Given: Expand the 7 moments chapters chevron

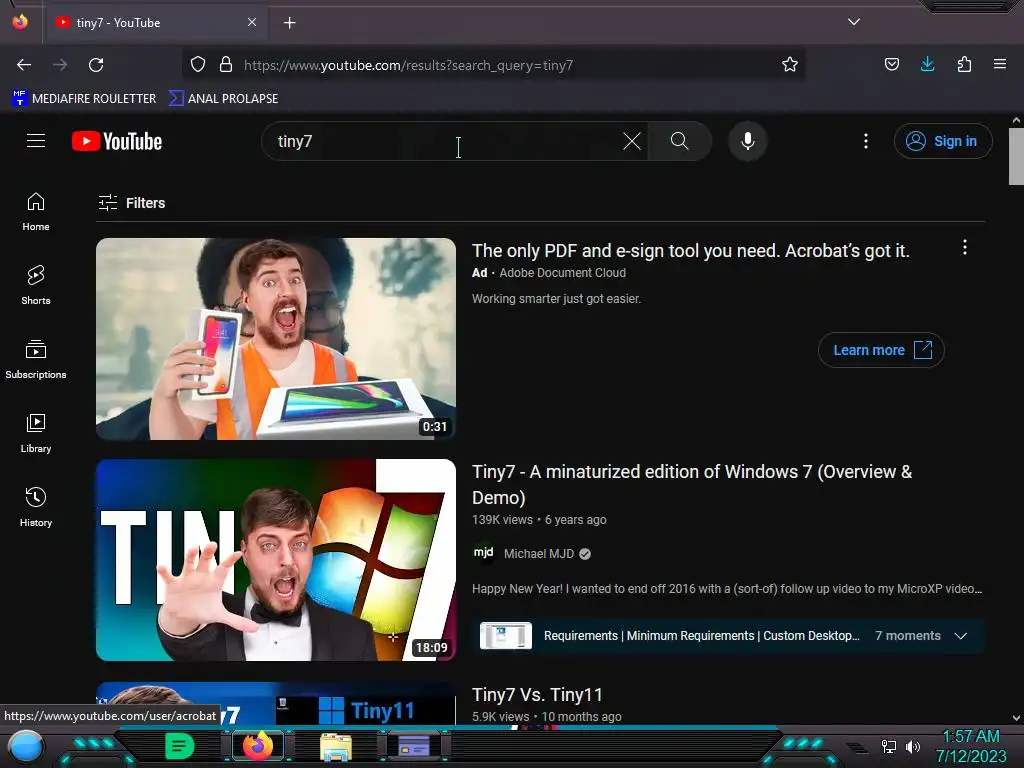Looking at the screenshot, I should (961, 636).
